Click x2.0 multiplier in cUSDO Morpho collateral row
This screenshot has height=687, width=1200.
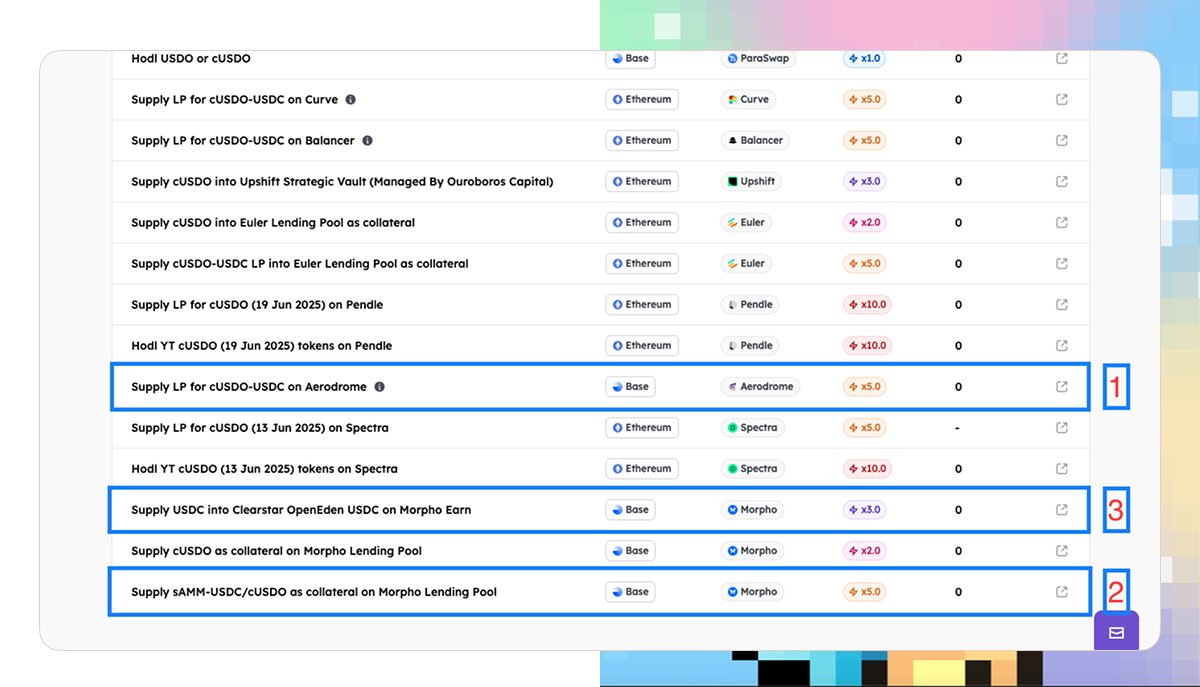point(864,550)
